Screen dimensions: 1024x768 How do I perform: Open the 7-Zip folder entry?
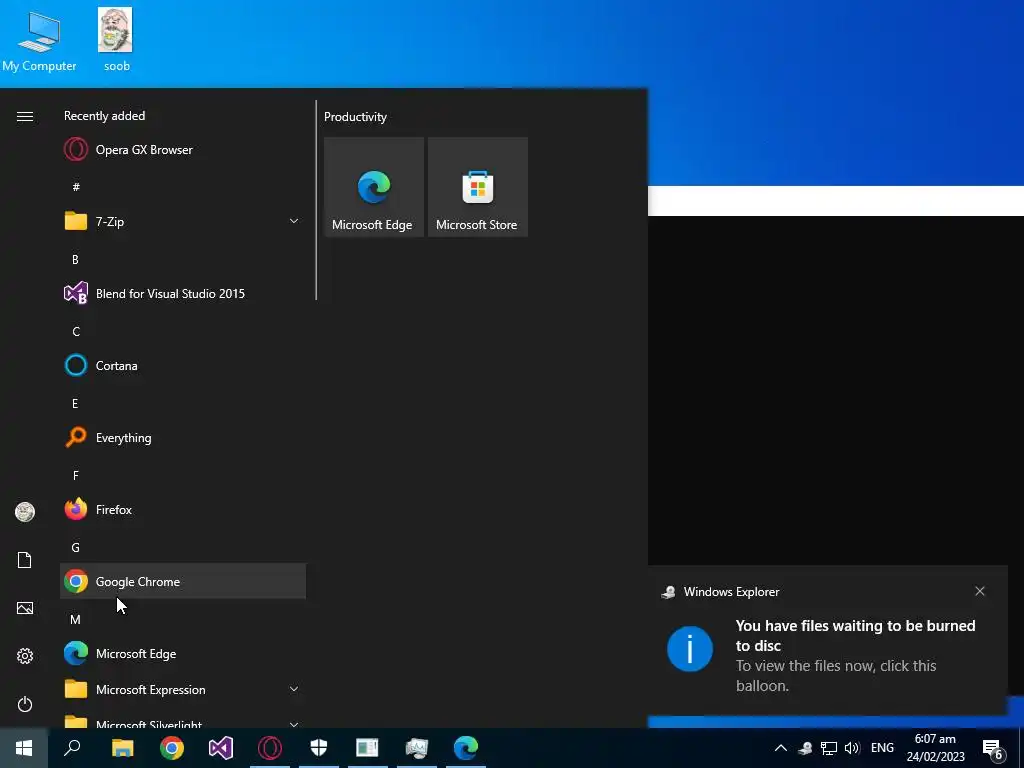[183, 221]
